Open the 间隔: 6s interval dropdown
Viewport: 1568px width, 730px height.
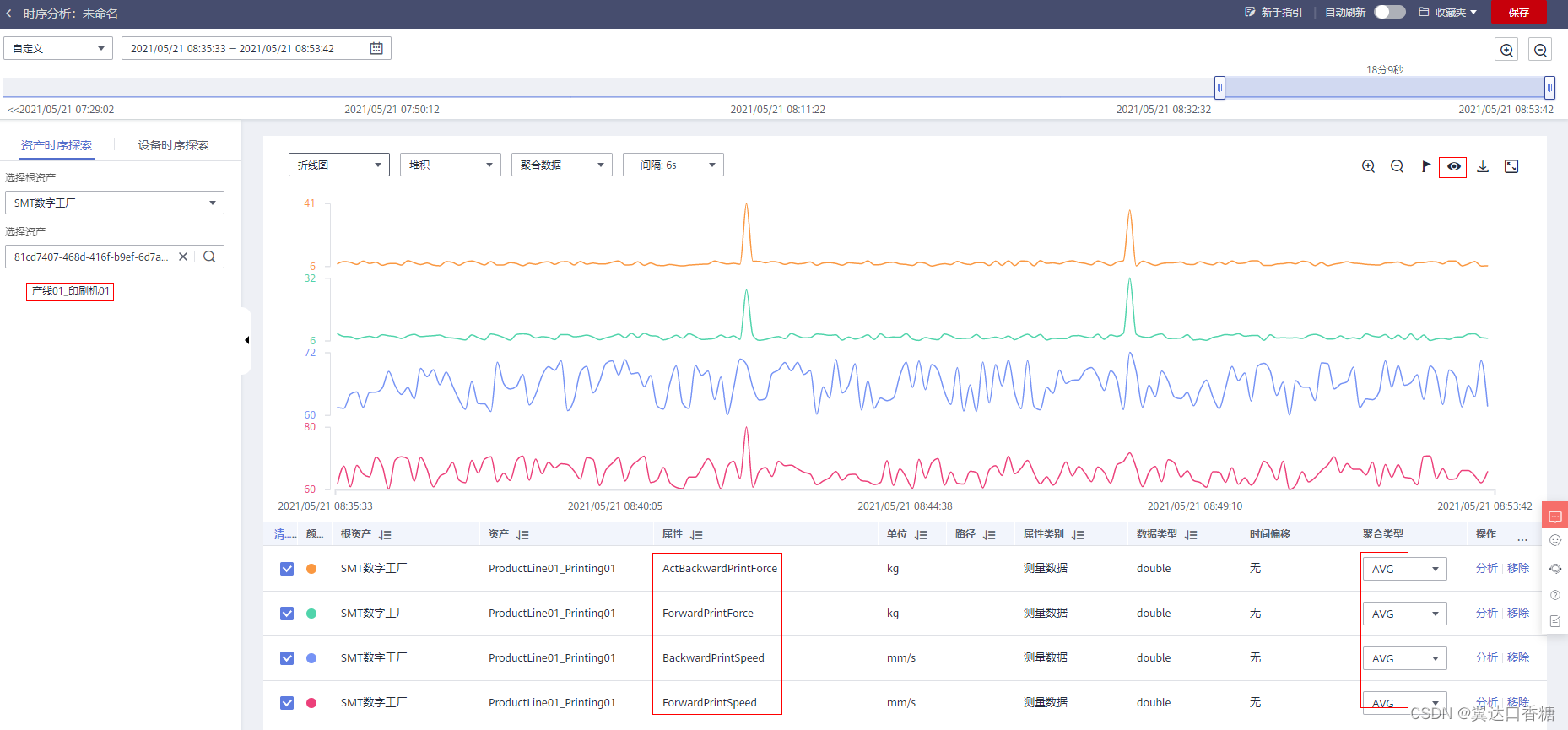[x=673, y=165]
